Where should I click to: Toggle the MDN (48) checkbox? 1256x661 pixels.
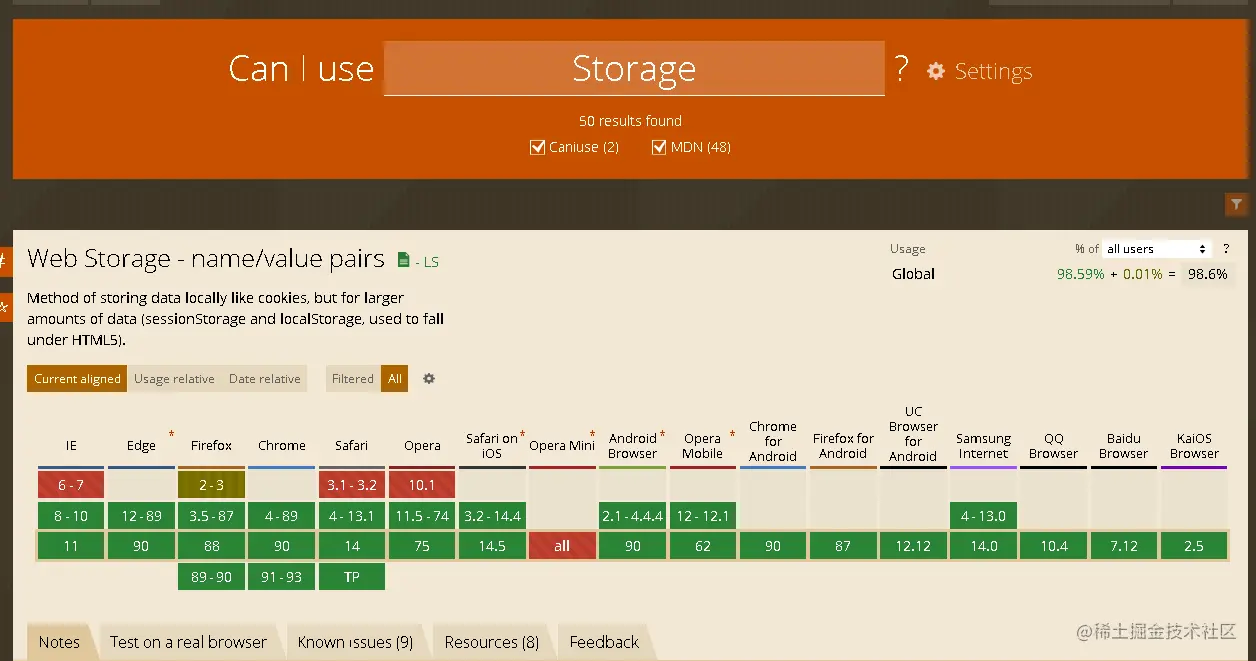(x=659, y=148)
